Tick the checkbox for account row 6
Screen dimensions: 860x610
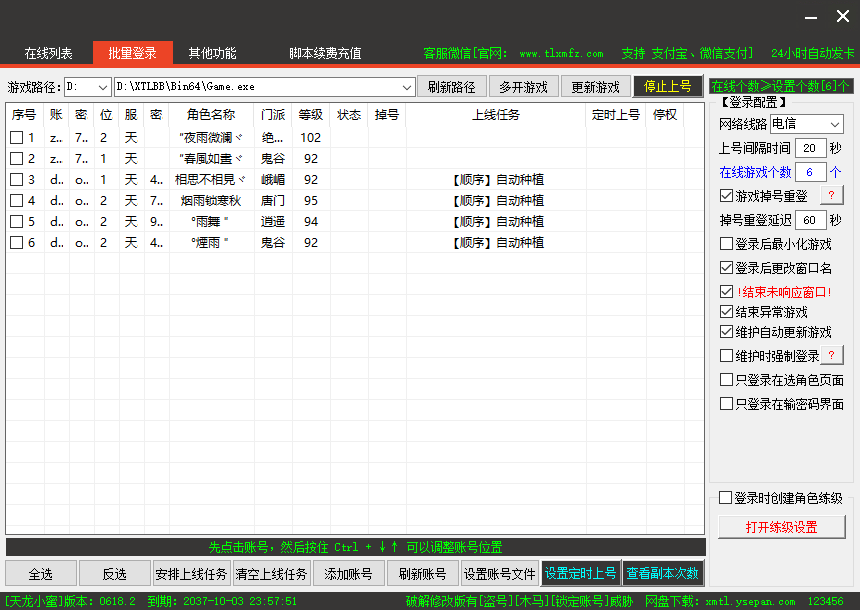16,242
